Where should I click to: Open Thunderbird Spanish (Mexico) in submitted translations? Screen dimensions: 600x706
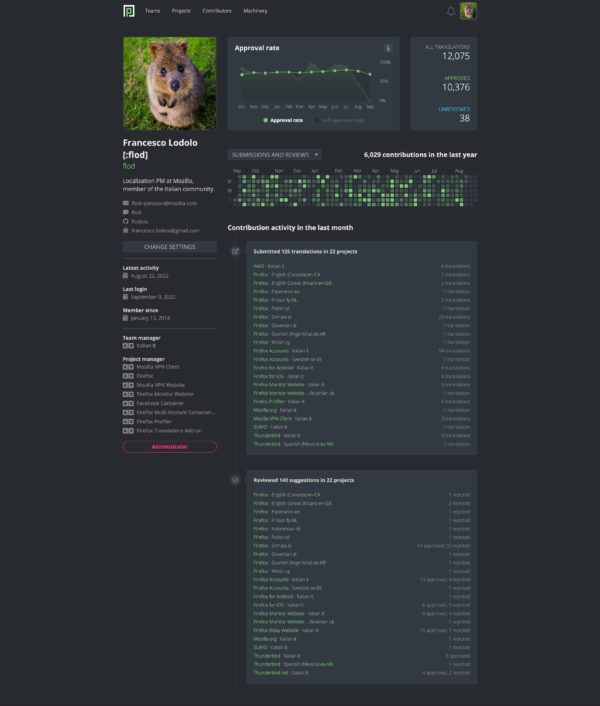[293, 444]
